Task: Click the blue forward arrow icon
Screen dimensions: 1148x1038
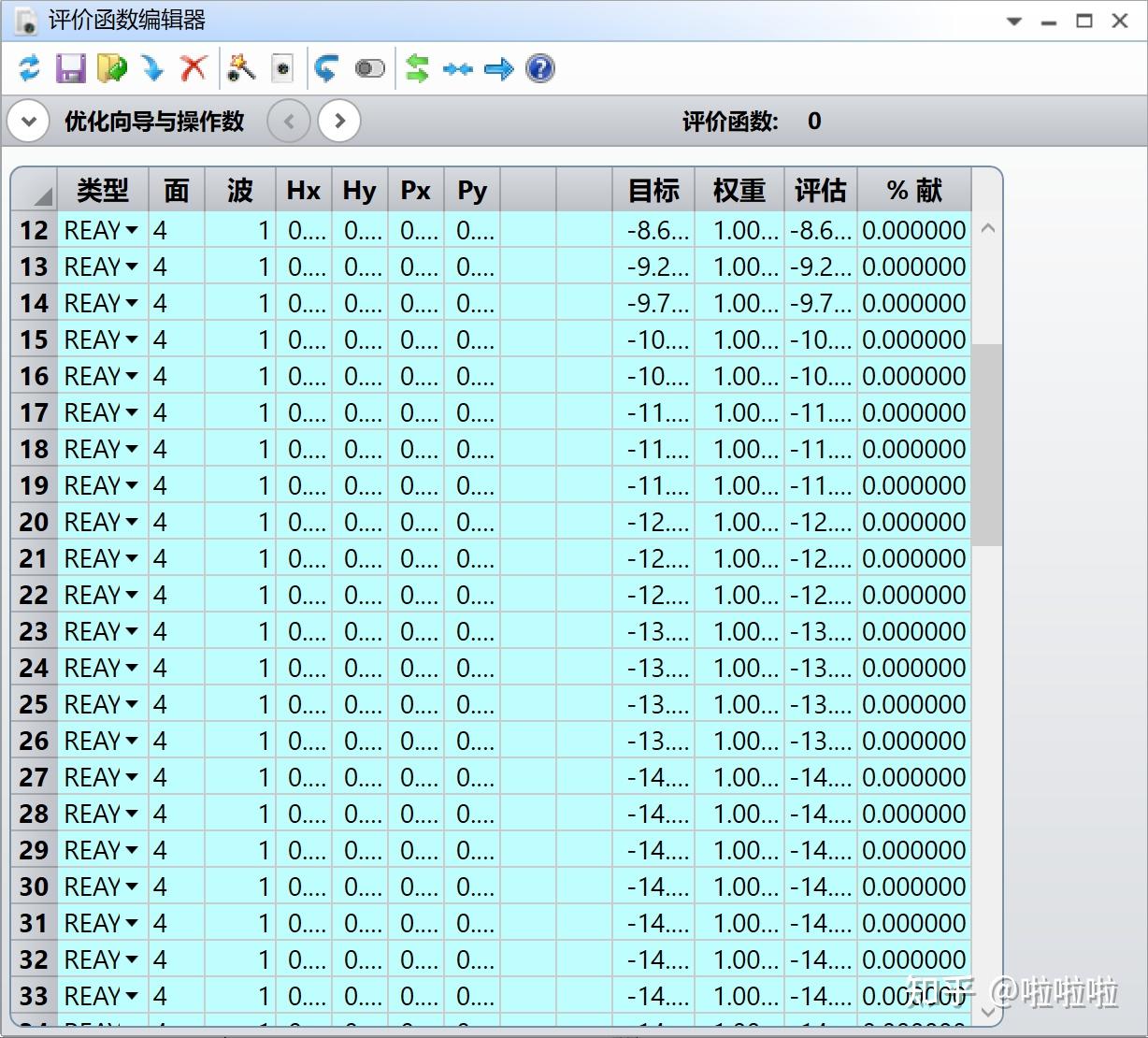Action: pyautogui.click(x=498, y=67)
